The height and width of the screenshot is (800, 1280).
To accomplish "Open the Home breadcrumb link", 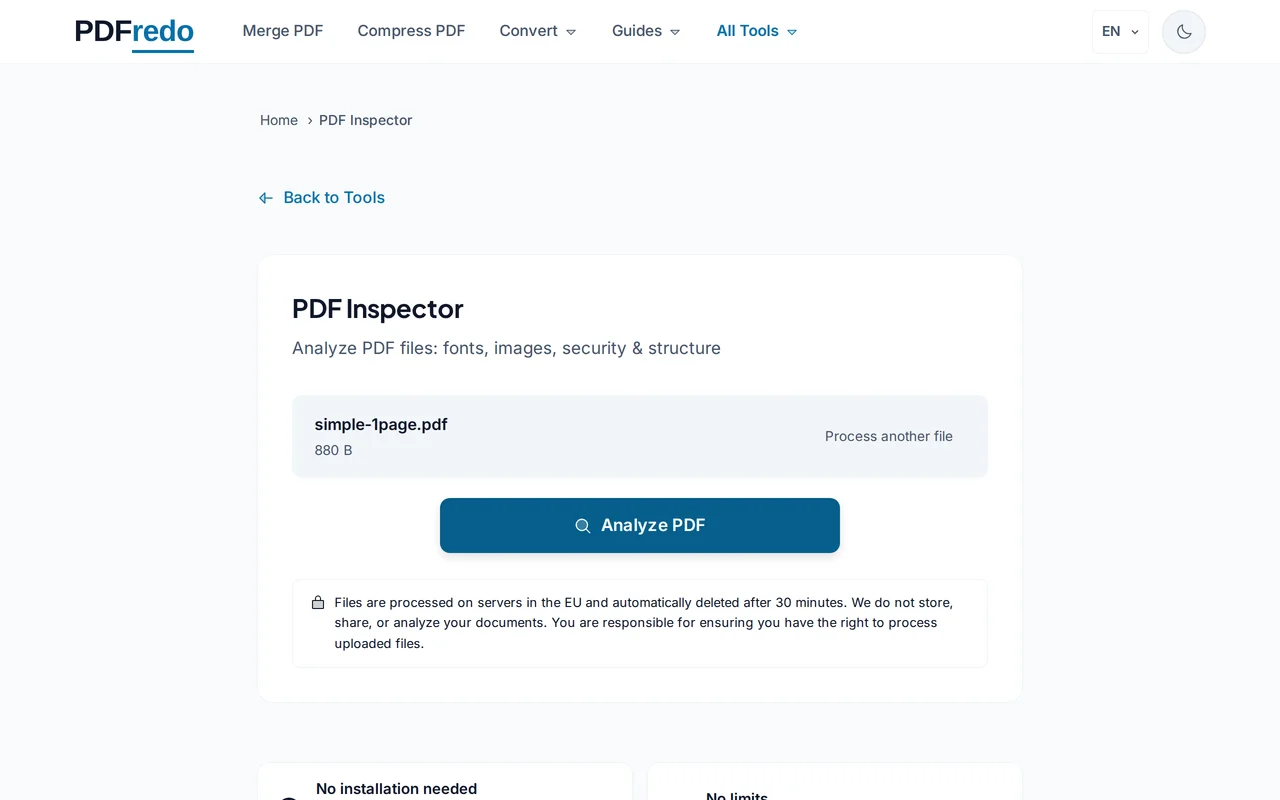I will pos(279,120).
